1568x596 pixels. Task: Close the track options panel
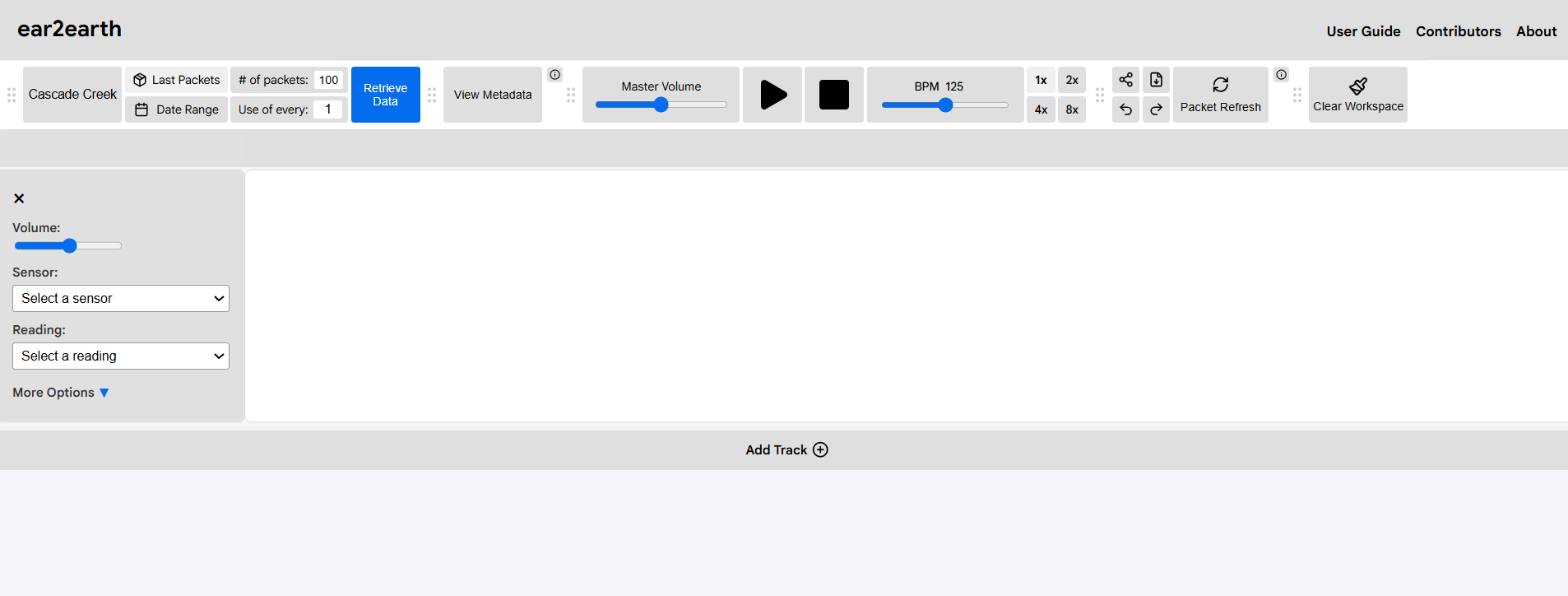click(19, 198)
